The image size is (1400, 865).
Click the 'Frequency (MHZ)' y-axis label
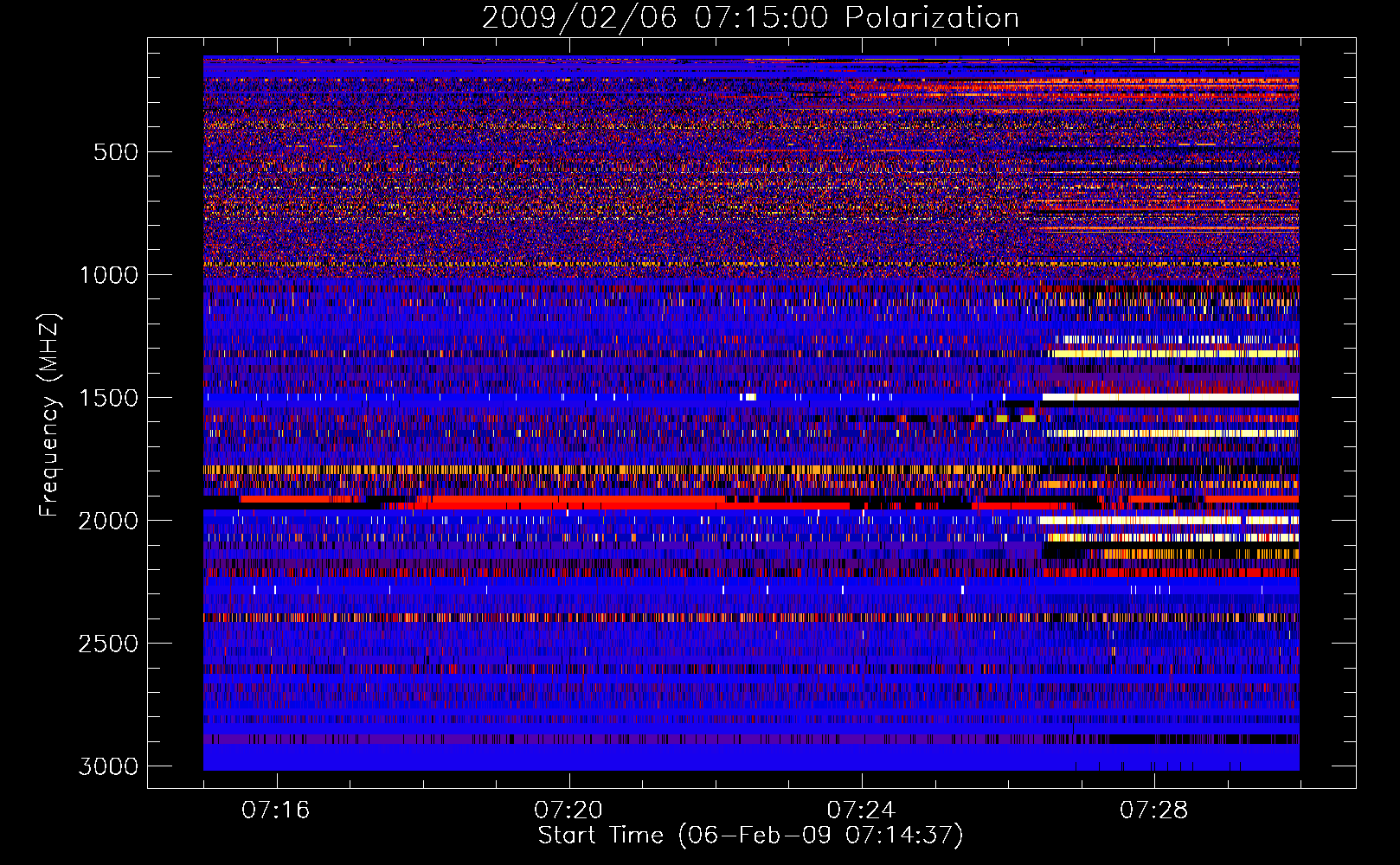coord(50,415)
